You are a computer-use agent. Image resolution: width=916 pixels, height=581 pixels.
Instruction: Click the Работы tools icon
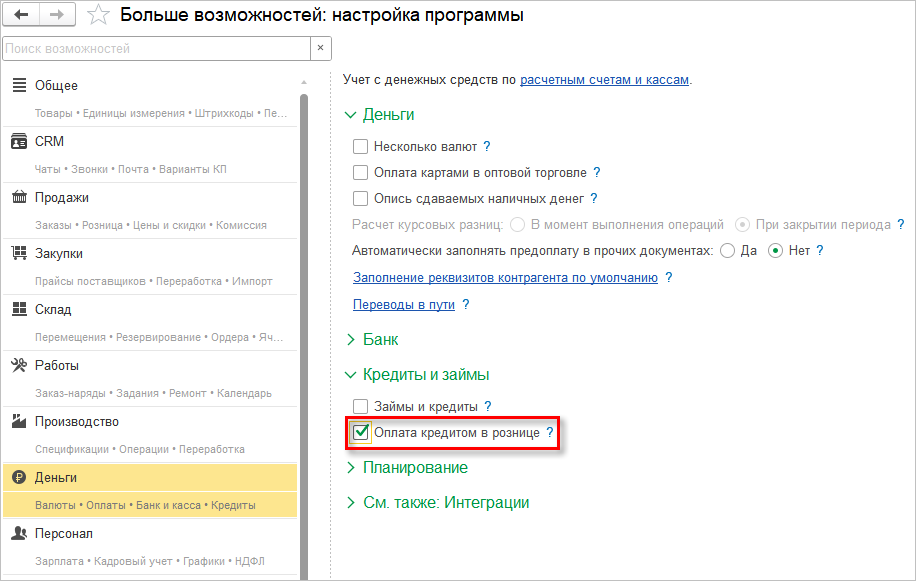coord(19,366)
